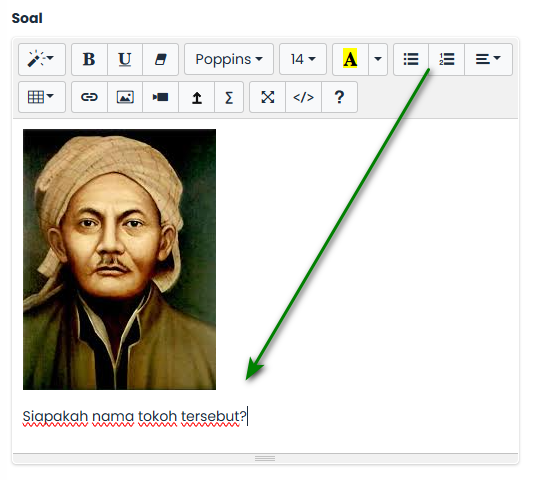Screen dimensions: 534x480
Task: Toggle underline formatting
Action: tap(125, 59)
